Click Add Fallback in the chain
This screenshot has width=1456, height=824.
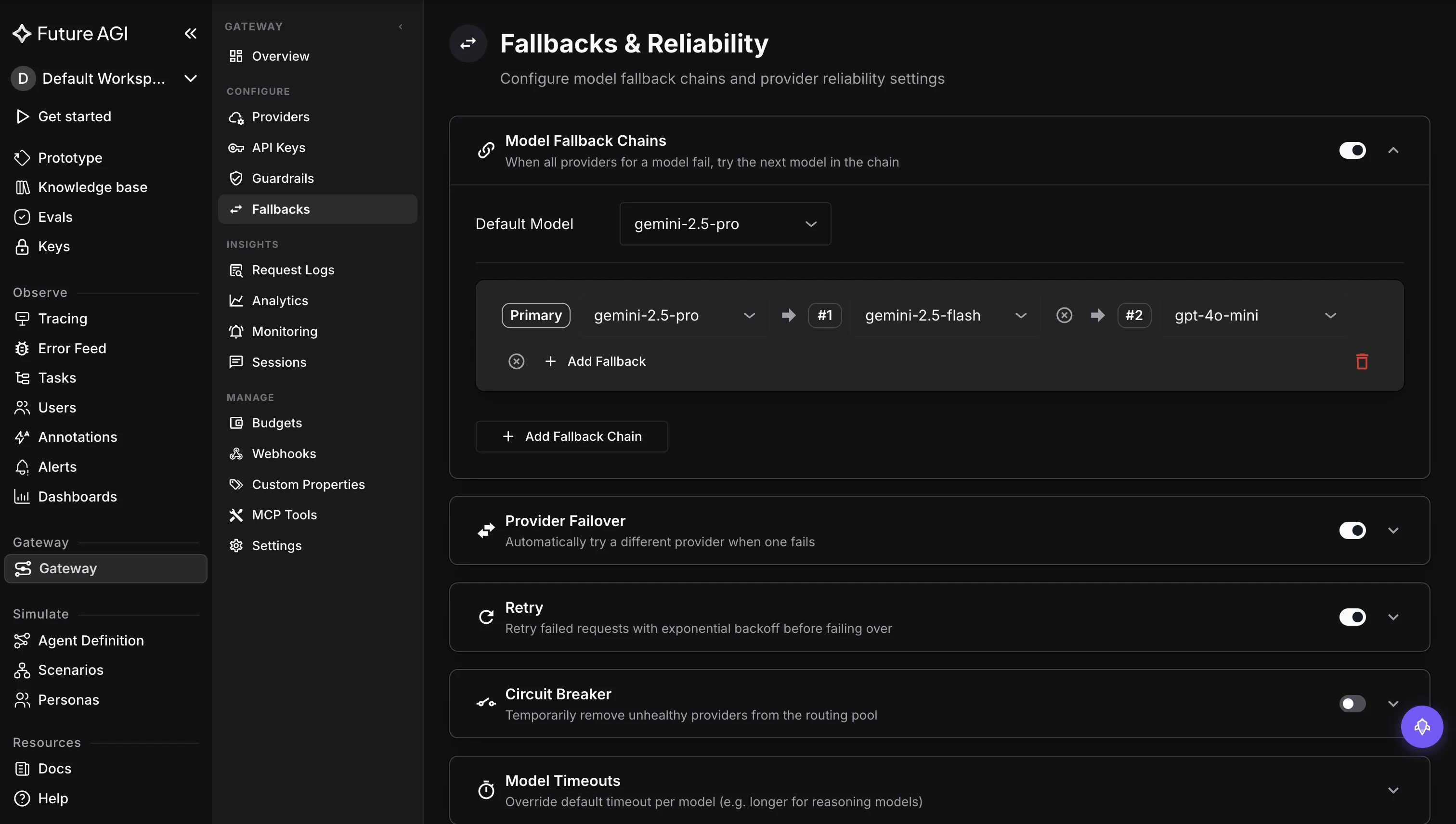[595, 361]
